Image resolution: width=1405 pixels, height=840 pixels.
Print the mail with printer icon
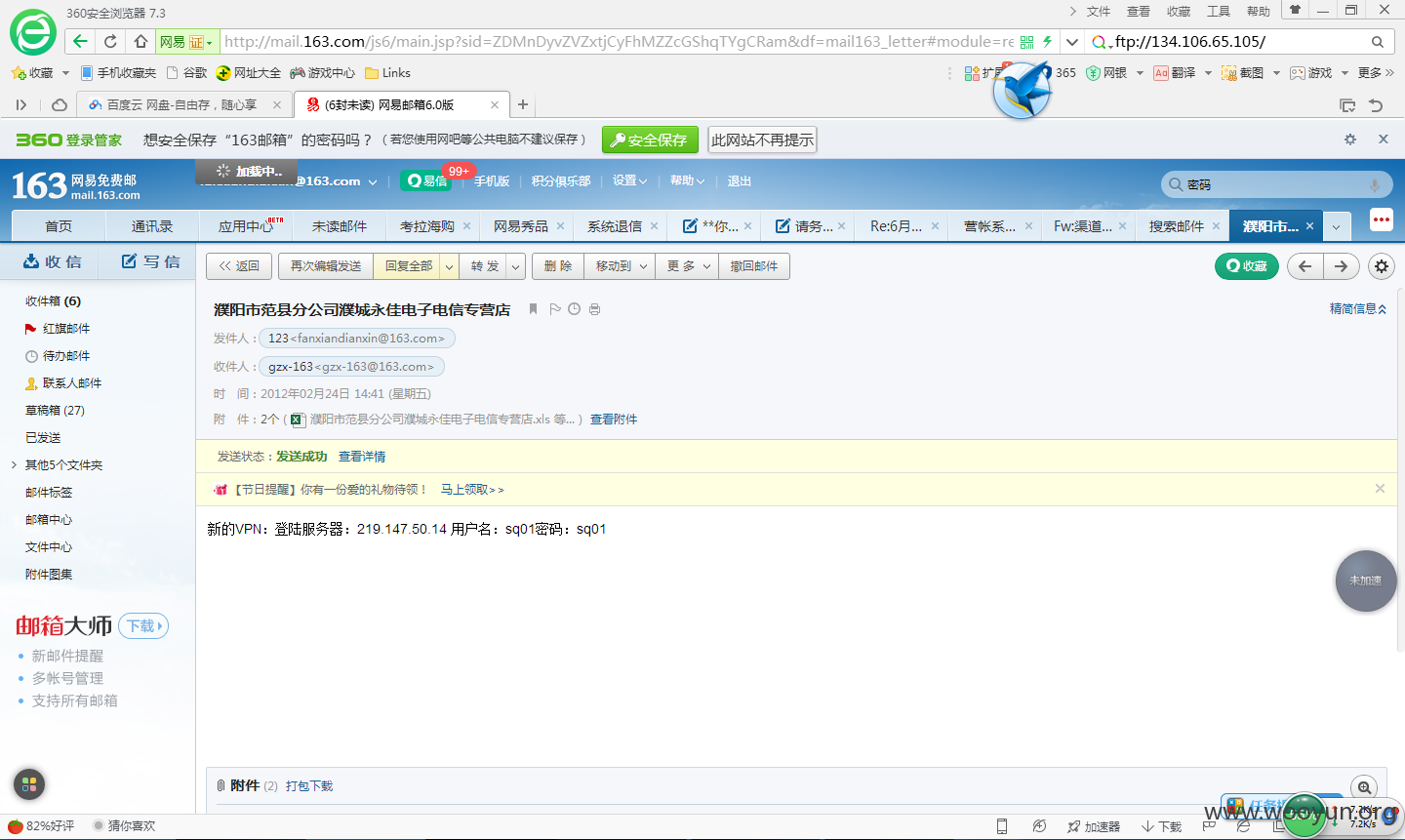coord(594,309)
